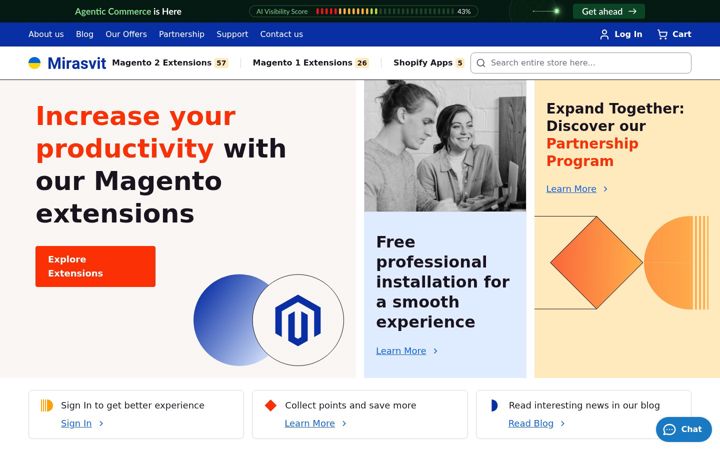Click Collect points and save more text

tap(350, 405)
